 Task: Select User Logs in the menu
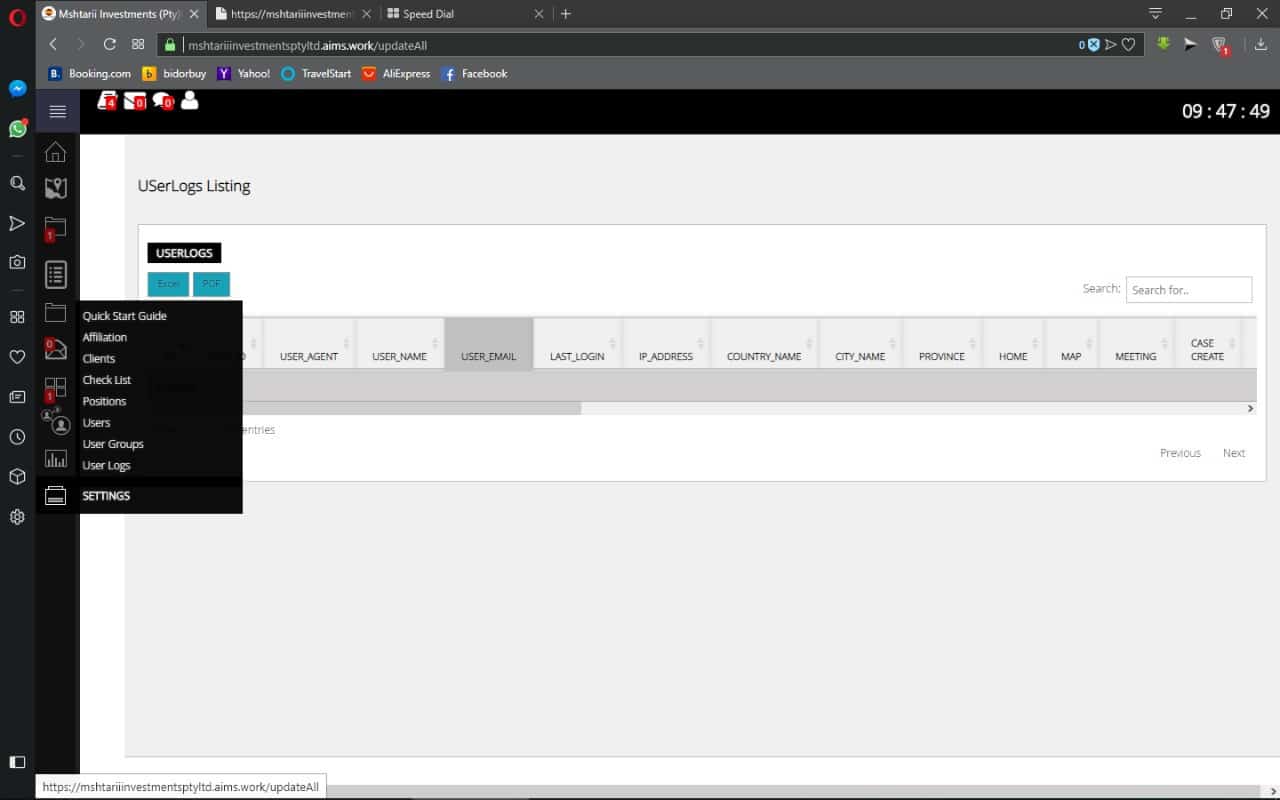tap(106, 465)
